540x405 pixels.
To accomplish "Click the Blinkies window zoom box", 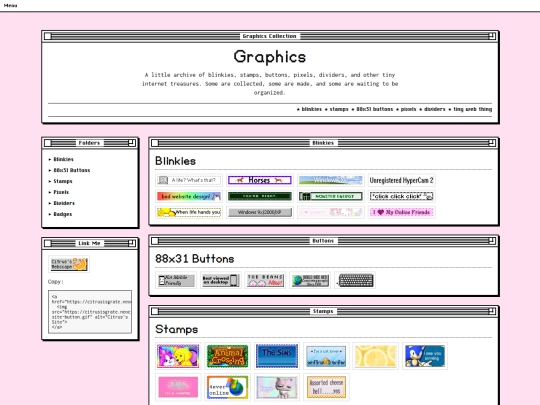I will click(492, 143).
